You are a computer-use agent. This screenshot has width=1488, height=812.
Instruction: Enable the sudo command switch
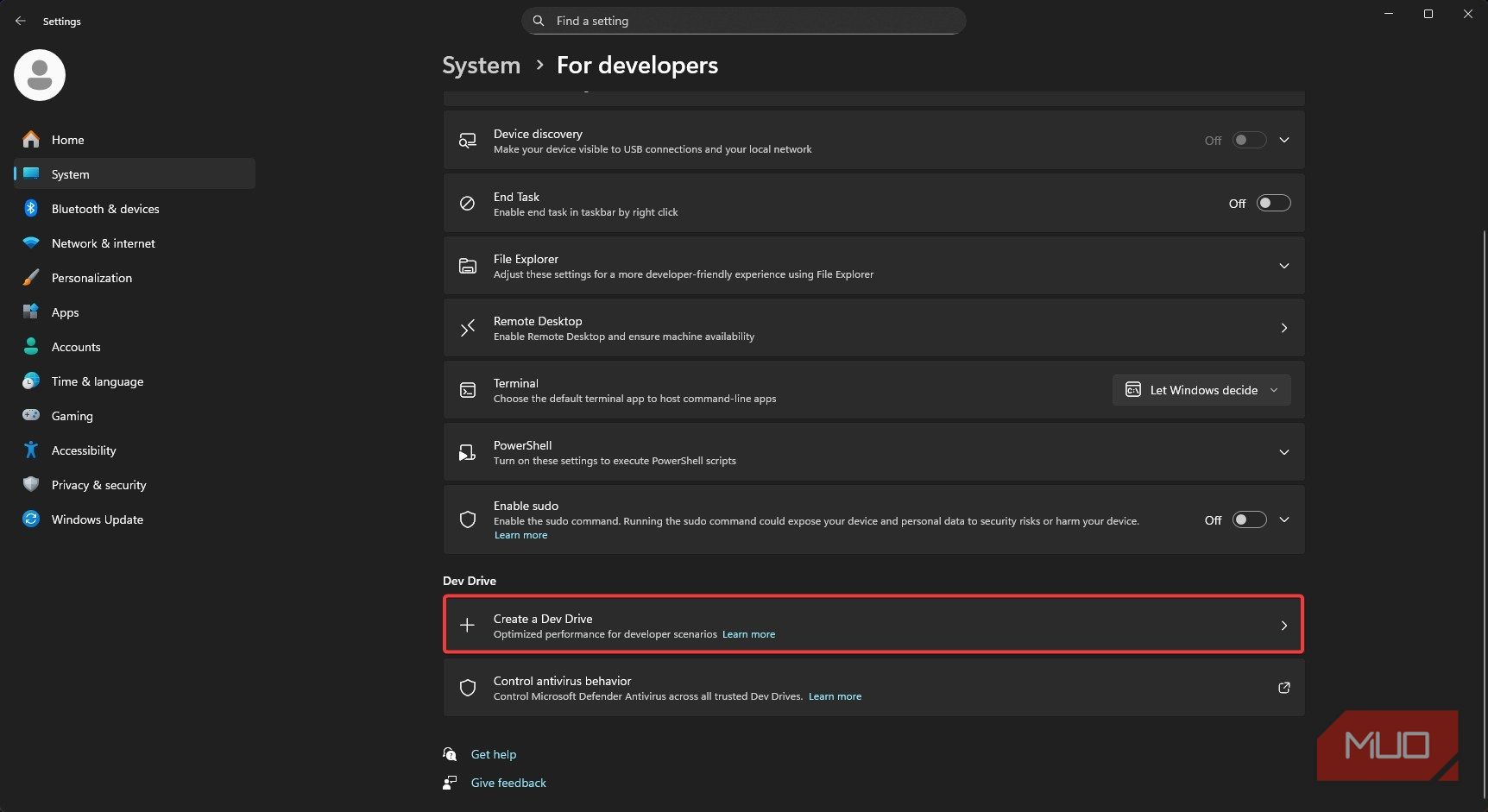1250,519
